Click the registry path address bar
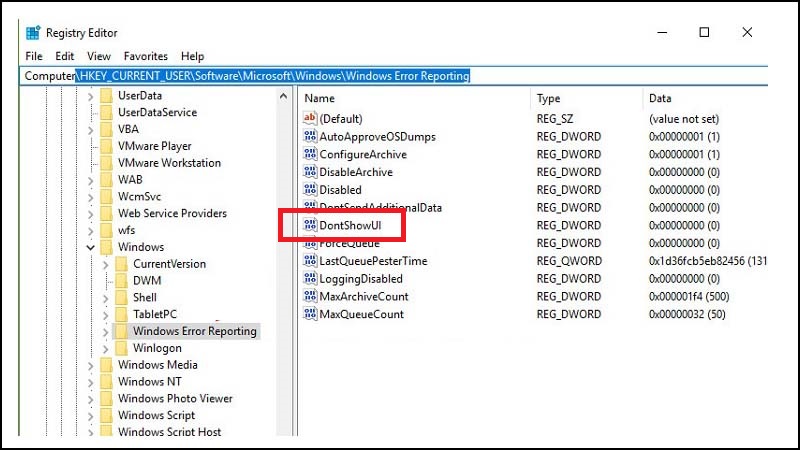800x450 pixels. 393,76
